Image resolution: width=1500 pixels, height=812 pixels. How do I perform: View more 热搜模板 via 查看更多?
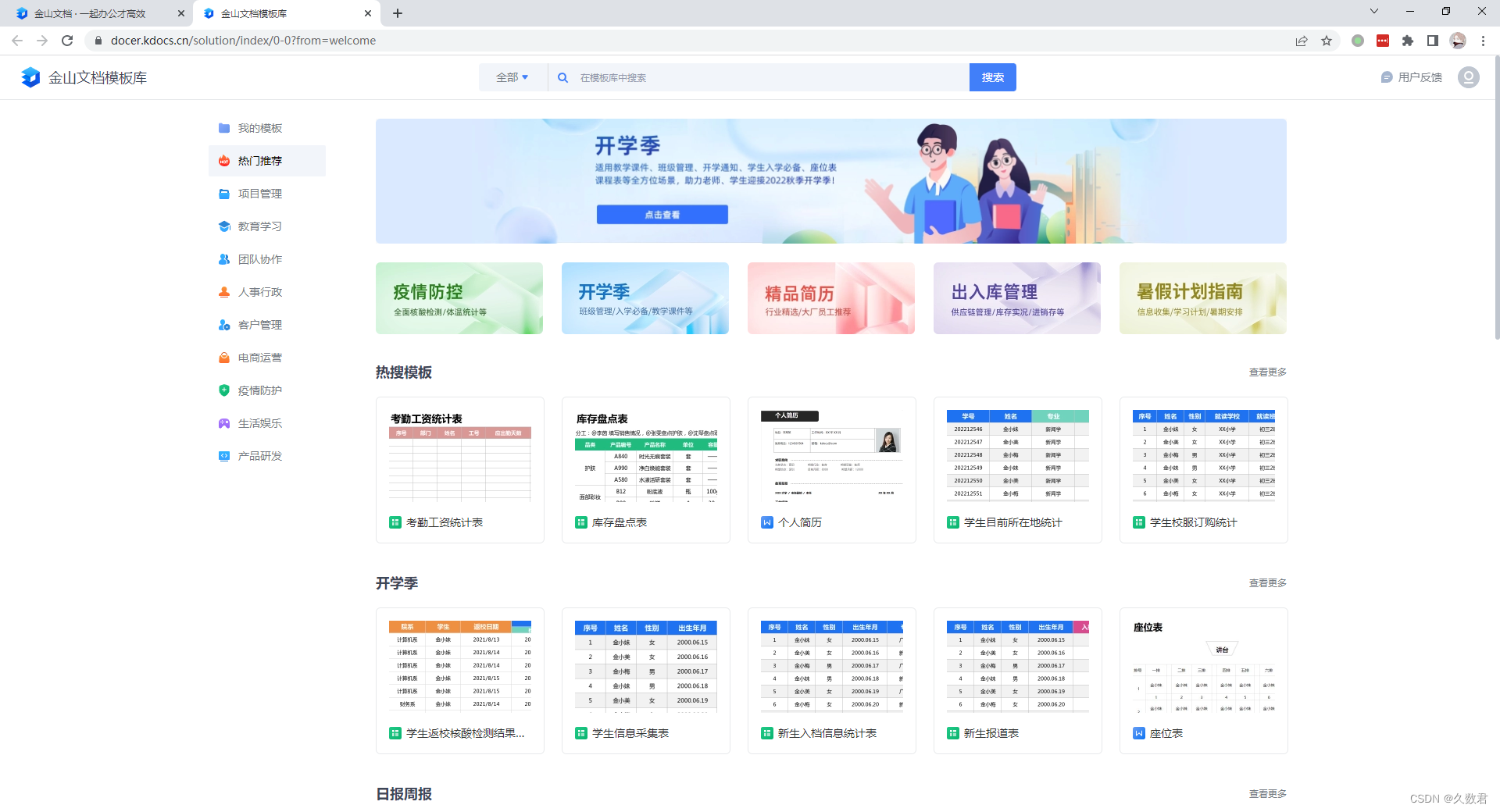pos(1267,372)
